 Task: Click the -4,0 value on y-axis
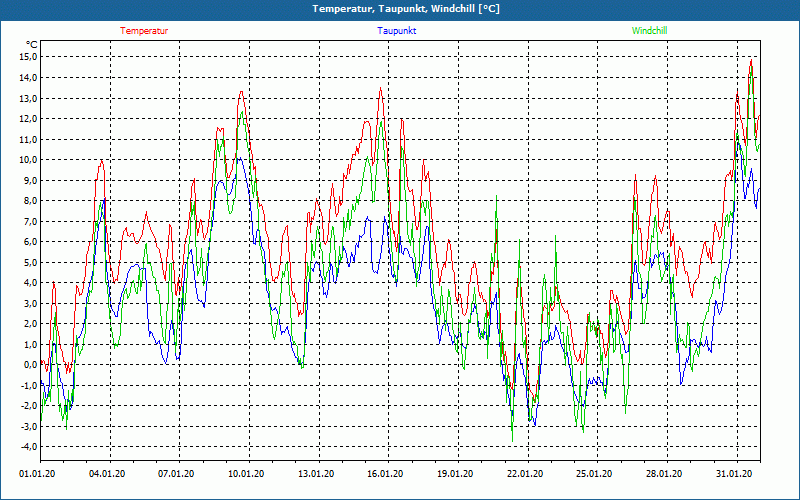27,447
